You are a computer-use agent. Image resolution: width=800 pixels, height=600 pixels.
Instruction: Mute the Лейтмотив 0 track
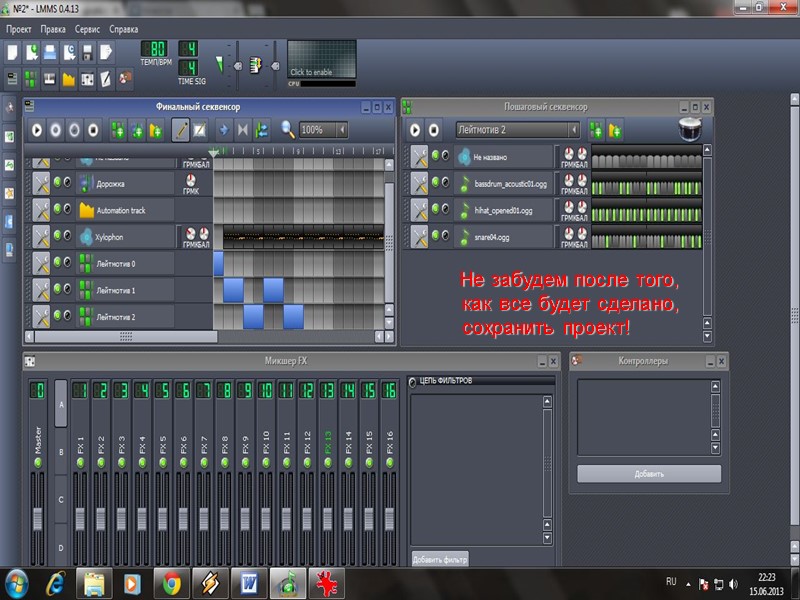coord(57,262)
